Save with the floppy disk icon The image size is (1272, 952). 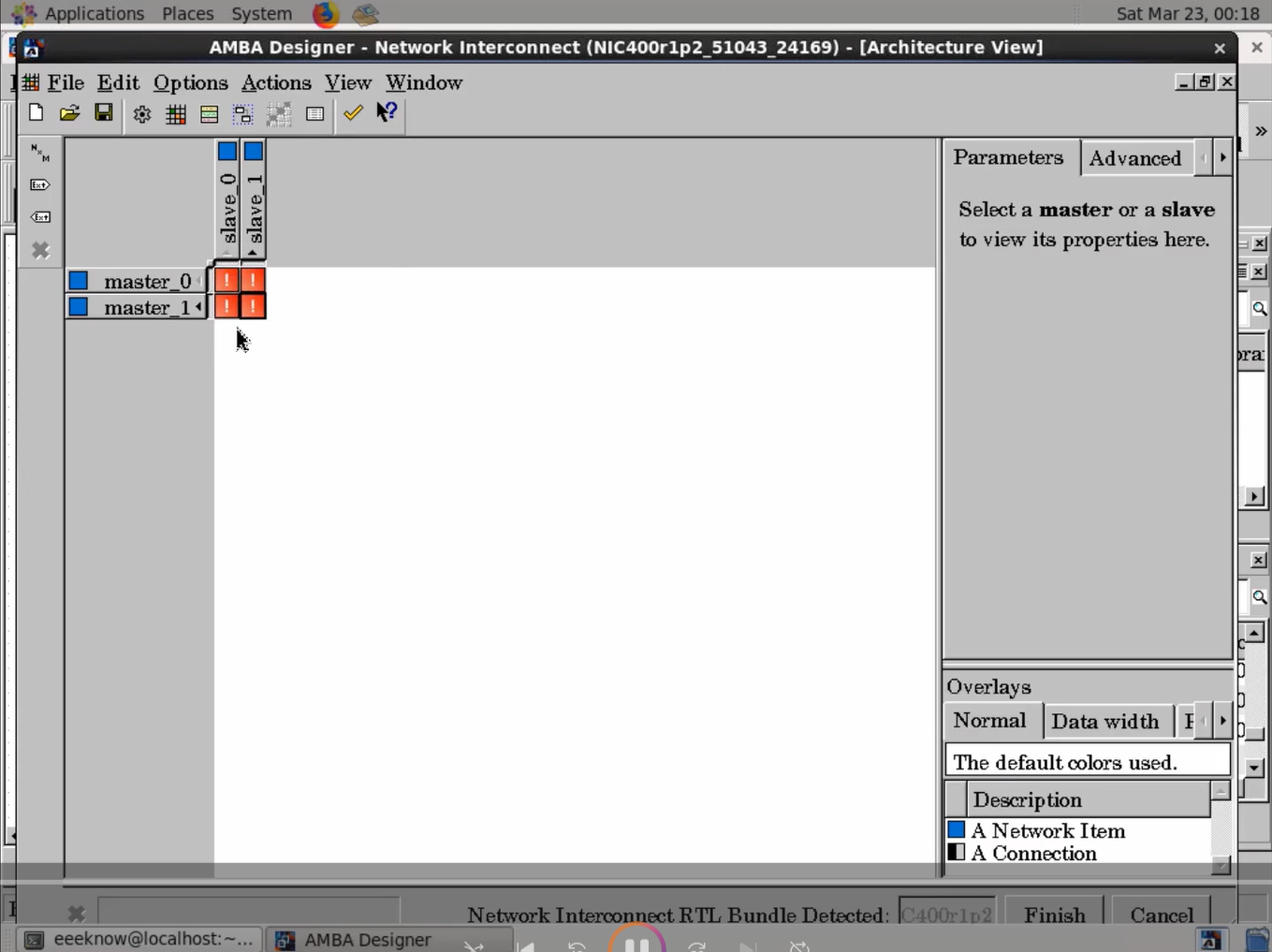point(104,113)
